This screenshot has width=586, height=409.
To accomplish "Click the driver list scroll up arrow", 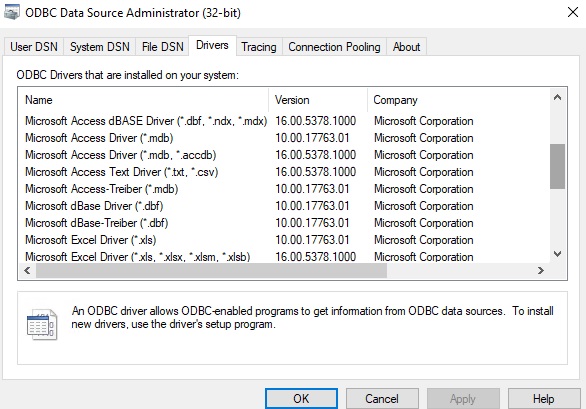I will click(557, 98).
